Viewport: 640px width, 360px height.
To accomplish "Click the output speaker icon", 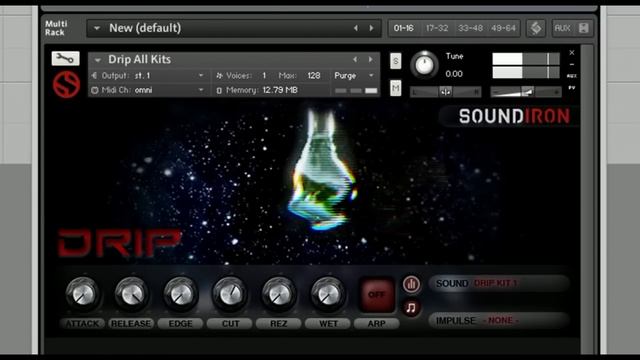I will (x=95, y=76).
